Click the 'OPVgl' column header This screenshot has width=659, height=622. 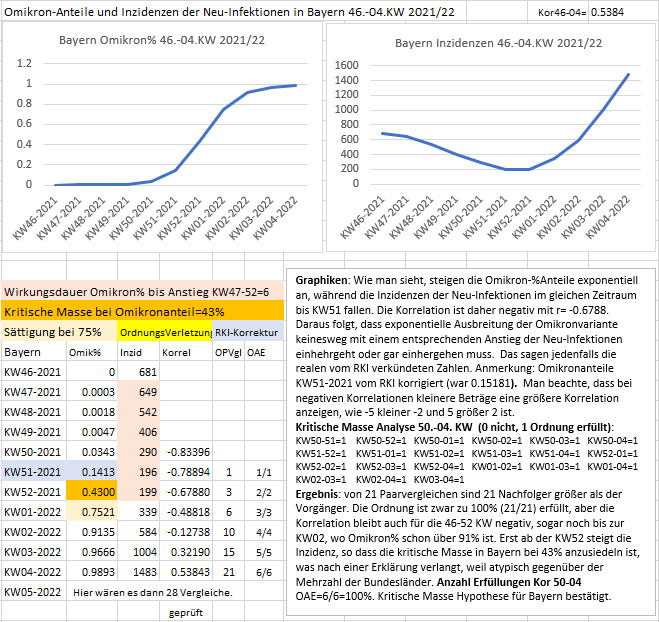click(228, 352)
